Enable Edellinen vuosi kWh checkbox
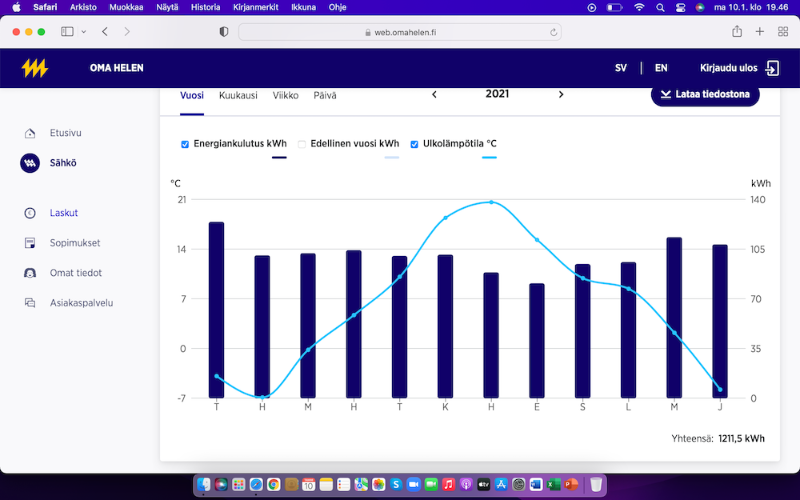800x500 pixels. (x=301, y=144)
